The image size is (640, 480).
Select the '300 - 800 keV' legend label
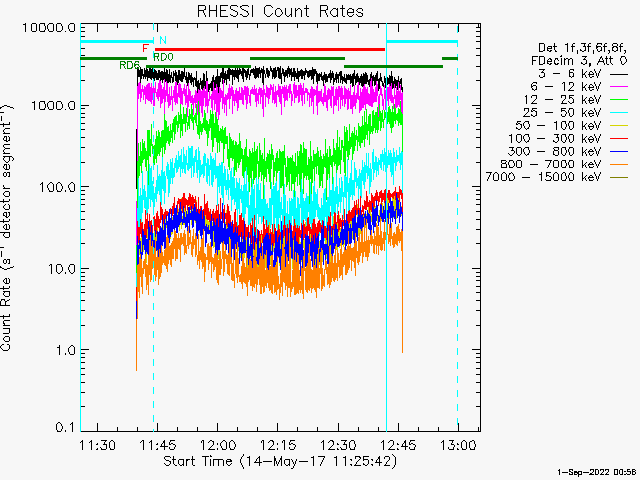tap(555, 151)
